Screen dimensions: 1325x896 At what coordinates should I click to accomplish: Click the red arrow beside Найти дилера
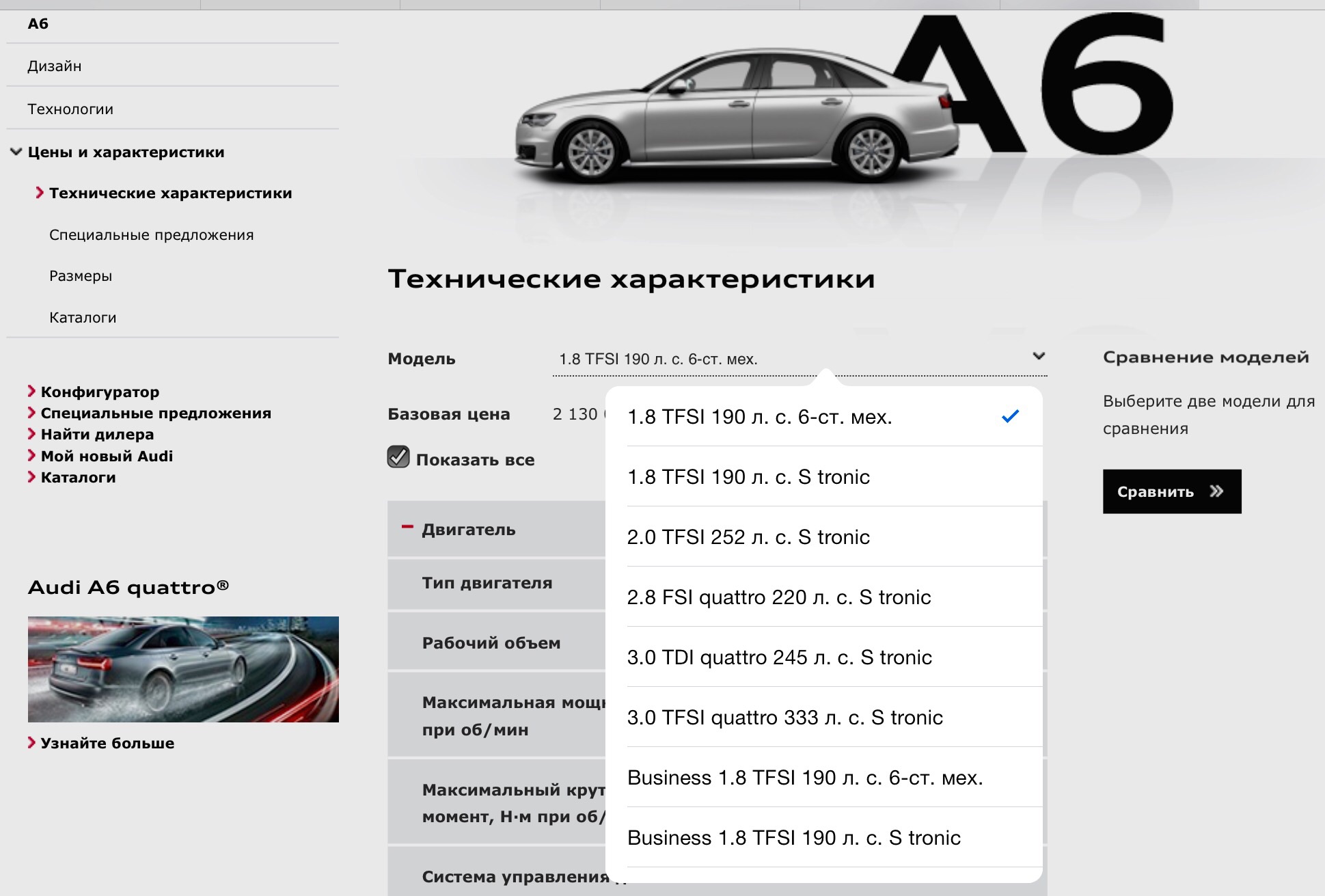click(x=31, y=434)
